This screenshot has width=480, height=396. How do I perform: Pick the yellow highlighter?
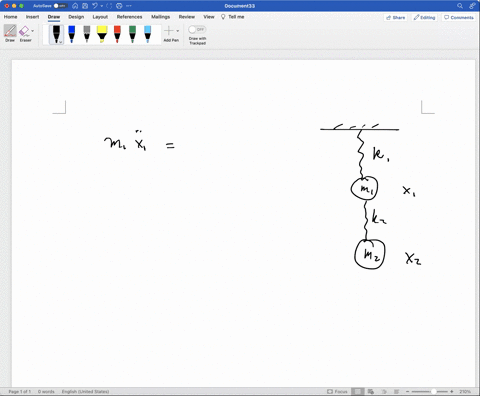coord(102,34)
